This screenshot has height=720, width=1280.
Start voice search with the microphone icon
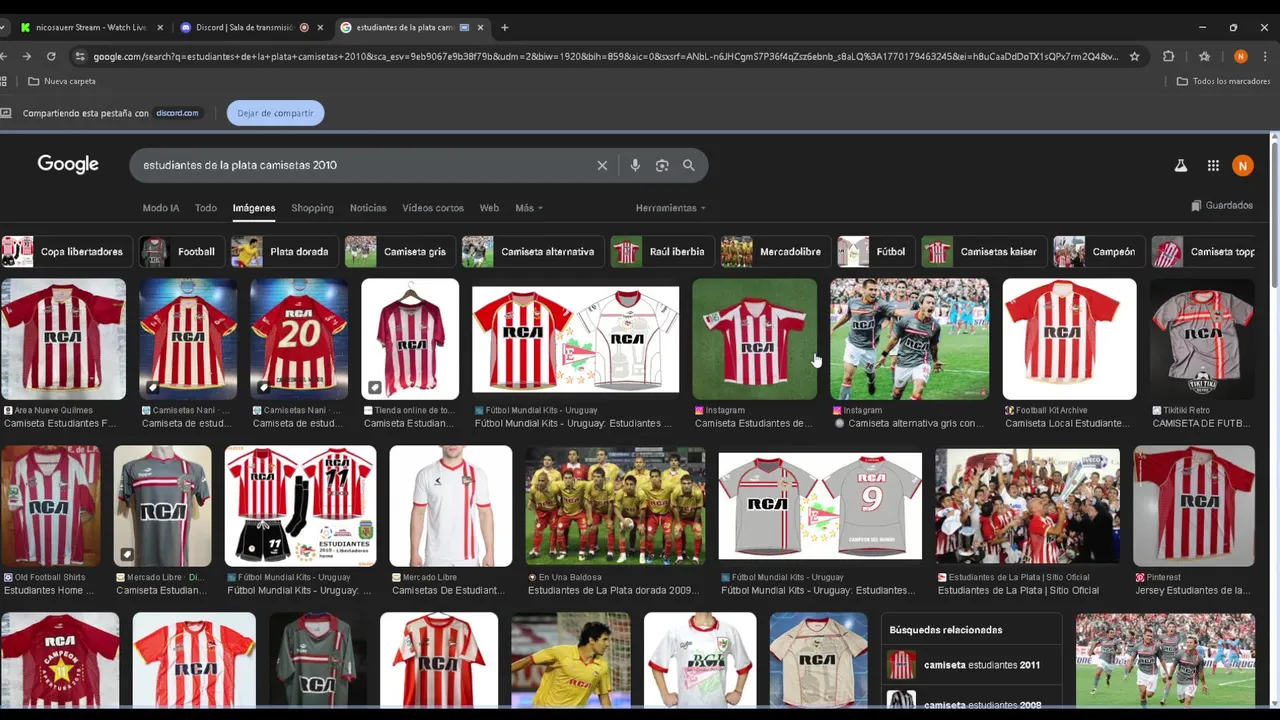635,165
